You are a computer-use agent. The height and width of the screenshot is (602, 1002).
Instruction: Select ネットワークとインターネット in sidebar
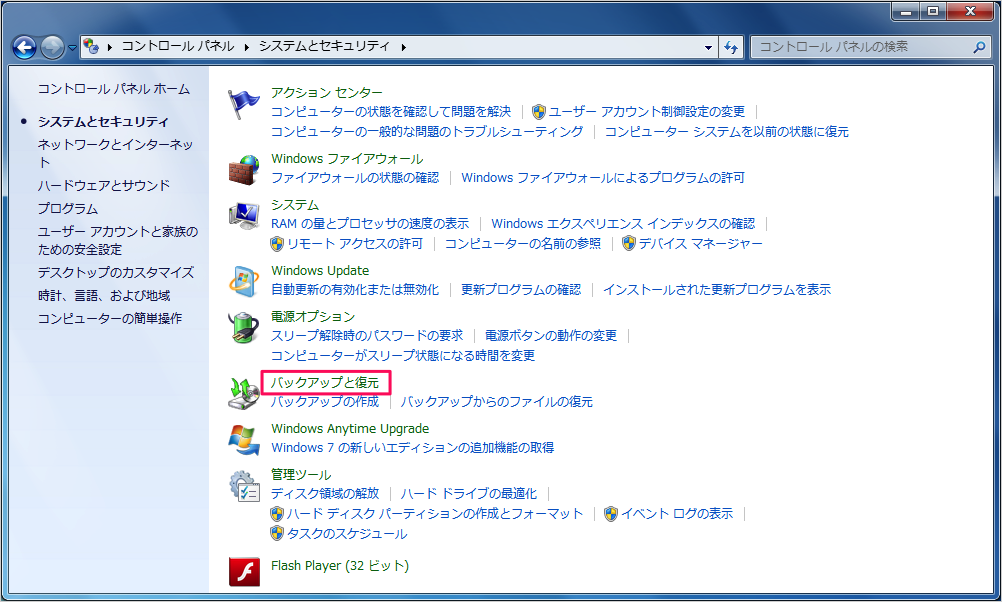(116, 153)
